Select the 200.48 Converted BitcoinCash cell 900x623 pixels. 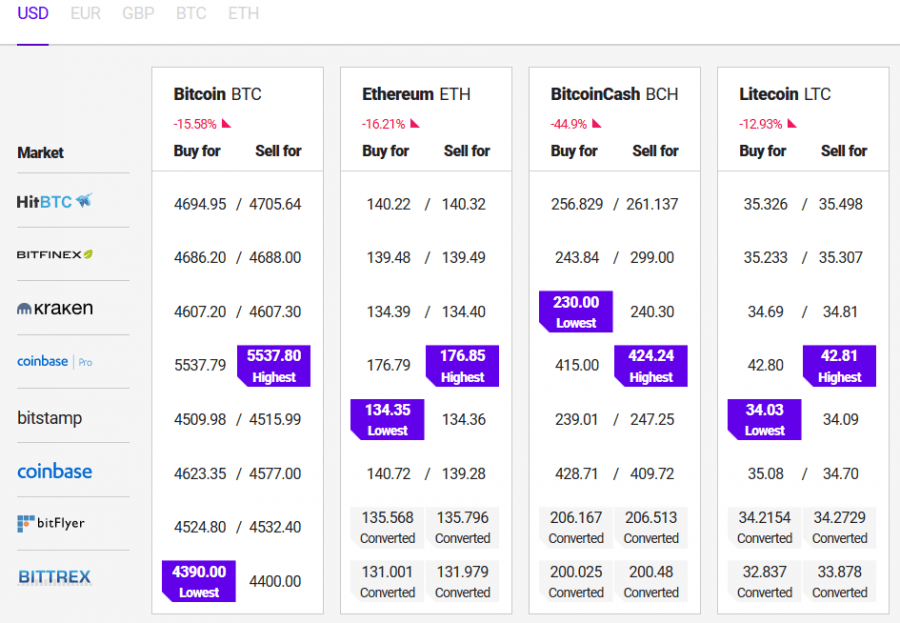click(651, 581)
